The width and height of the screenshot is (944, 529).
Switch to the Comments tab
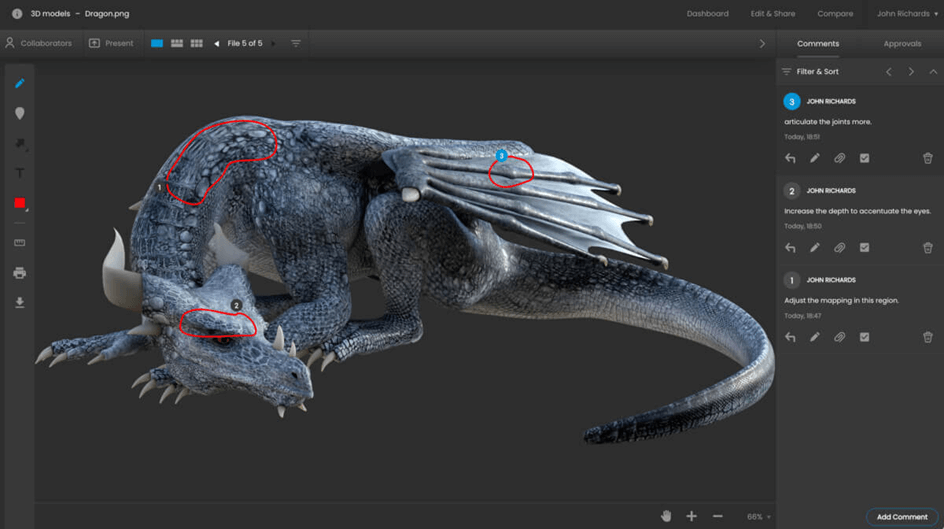818,43
